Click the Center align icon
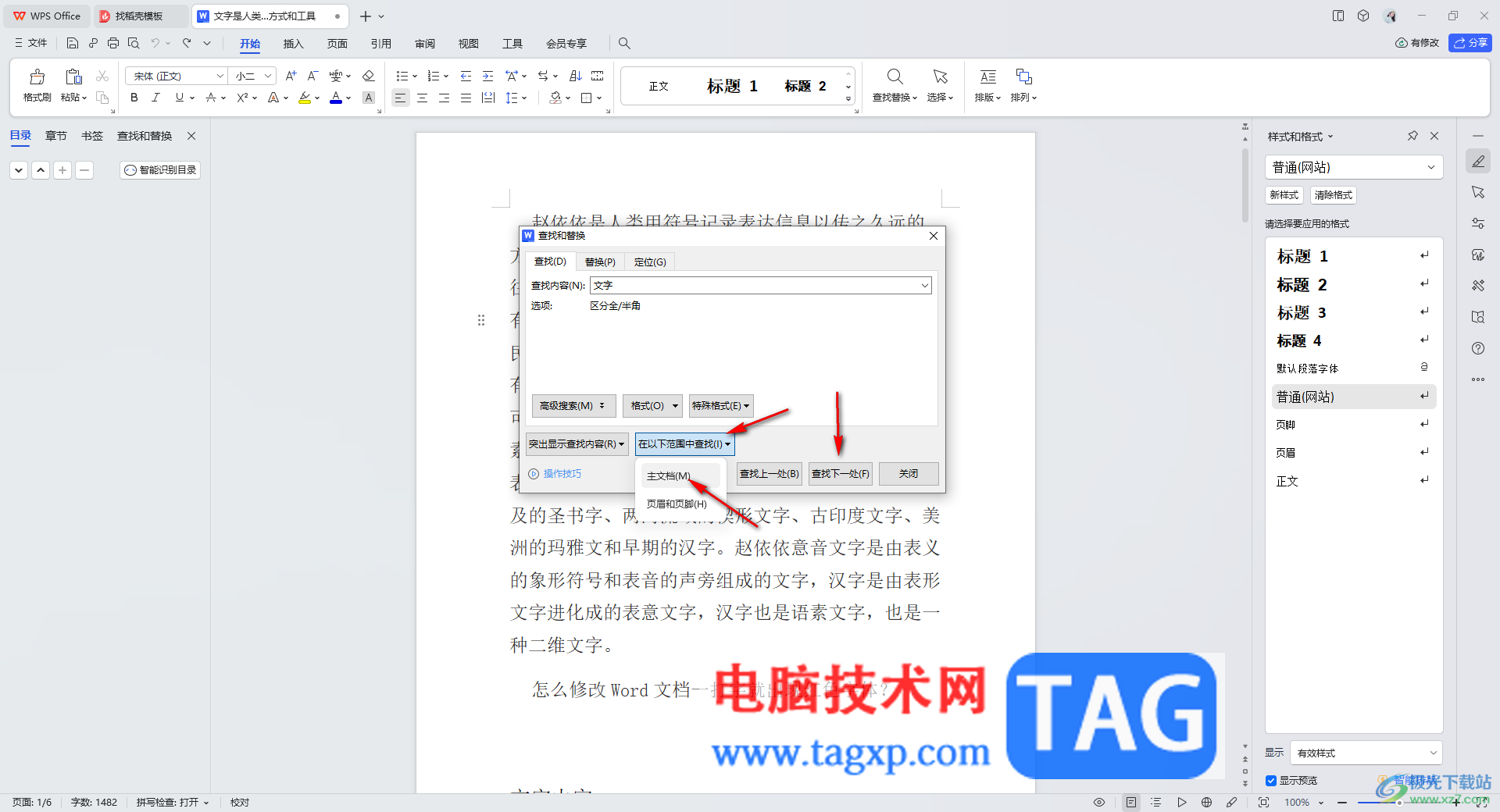 pos(422,98)
